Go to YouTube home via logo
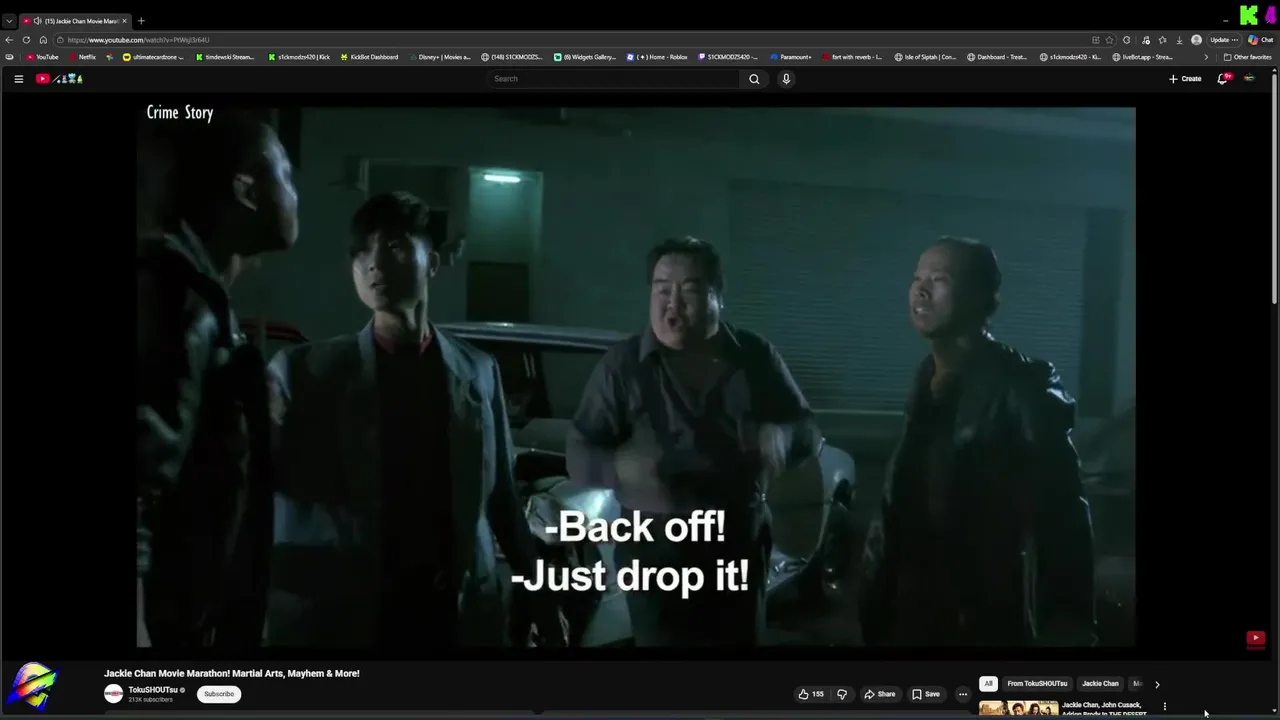This screenshot has width=1280, height=720. coord(59,79)
